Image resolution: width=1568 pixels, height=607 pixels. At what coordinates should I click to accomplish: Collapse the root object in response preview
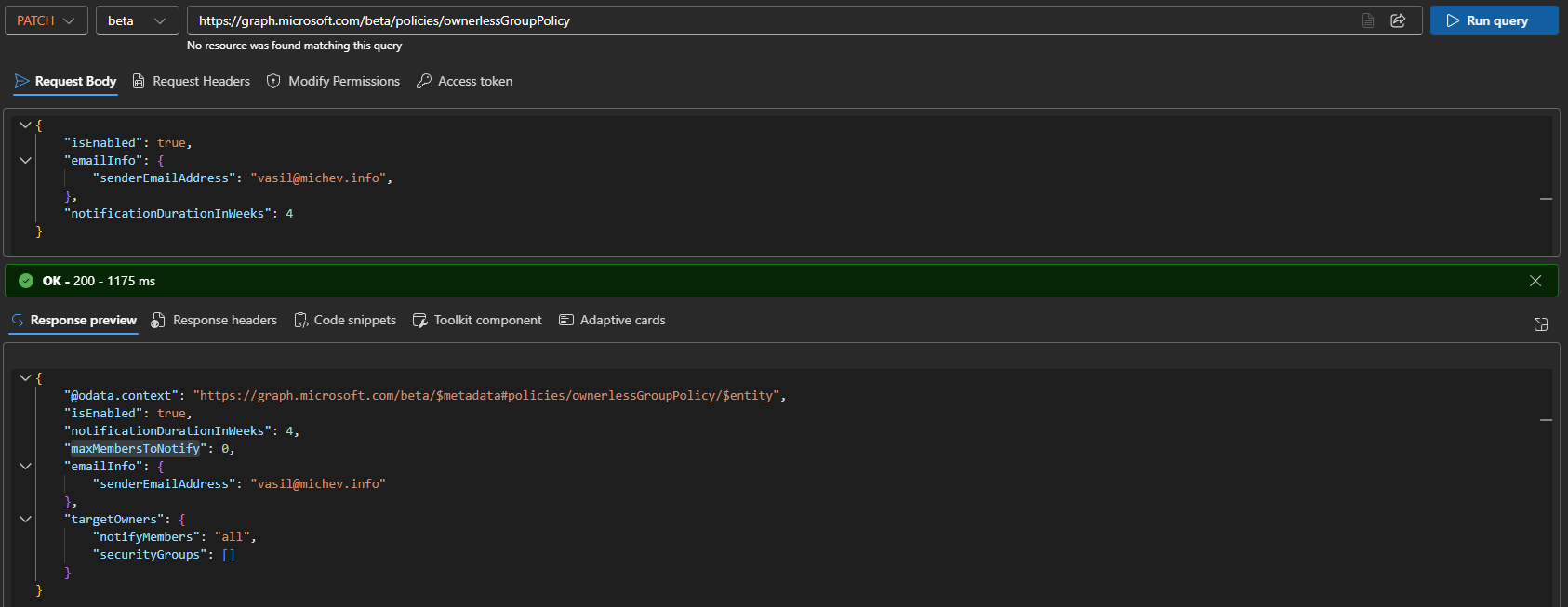(x=25, y=378)
